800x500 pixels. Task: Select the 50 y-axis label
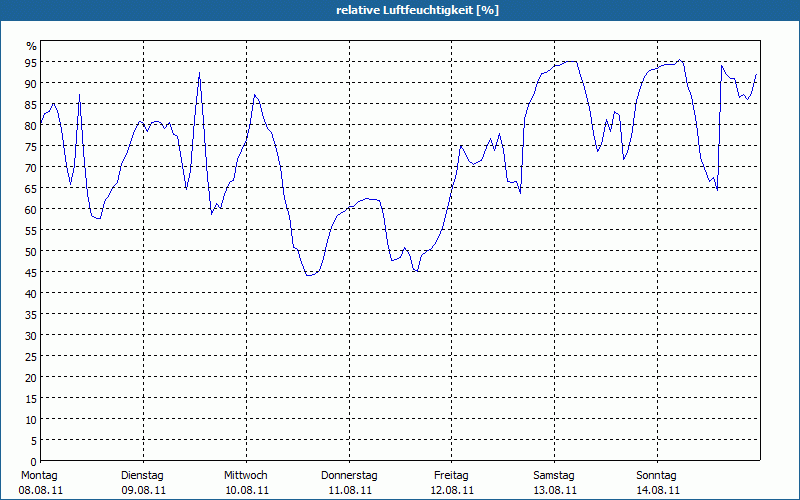pyautogui.click(x=31, y=252)
